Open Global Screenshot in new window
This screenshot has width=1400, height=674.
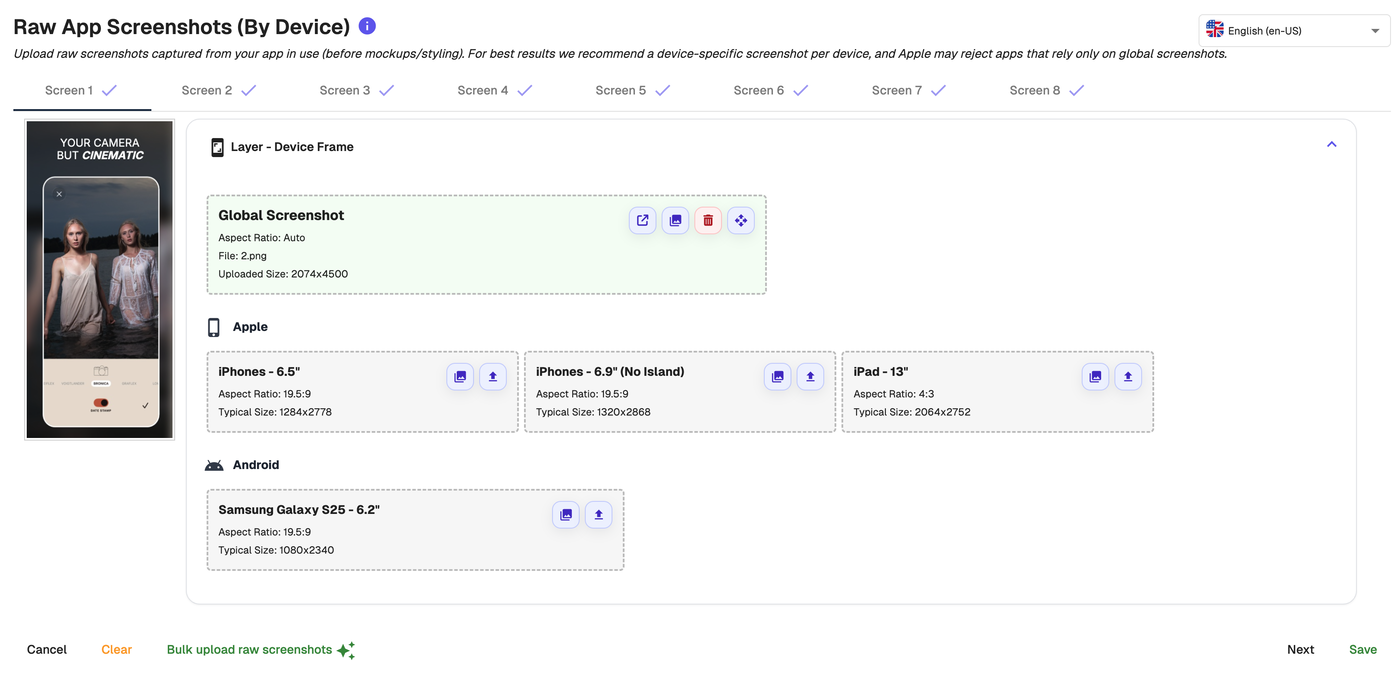643,221
